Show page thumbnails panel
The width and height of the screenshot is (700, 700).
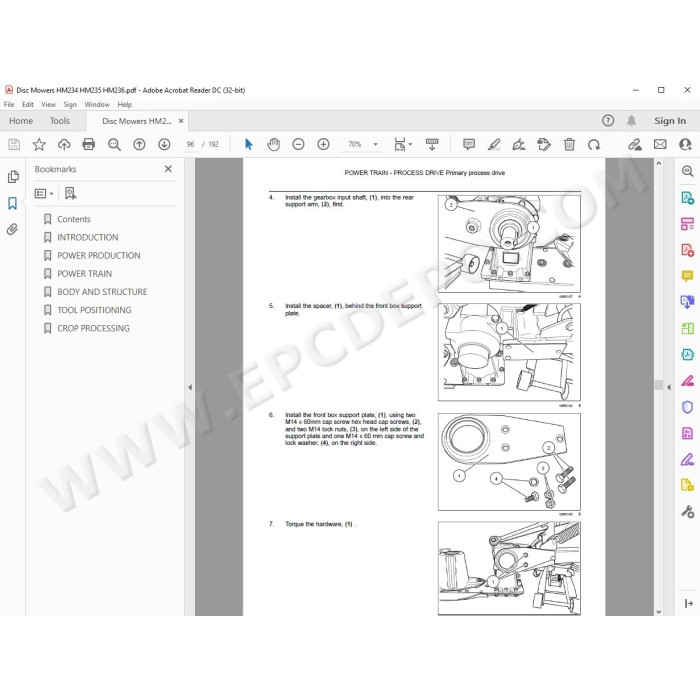point(13,177)
